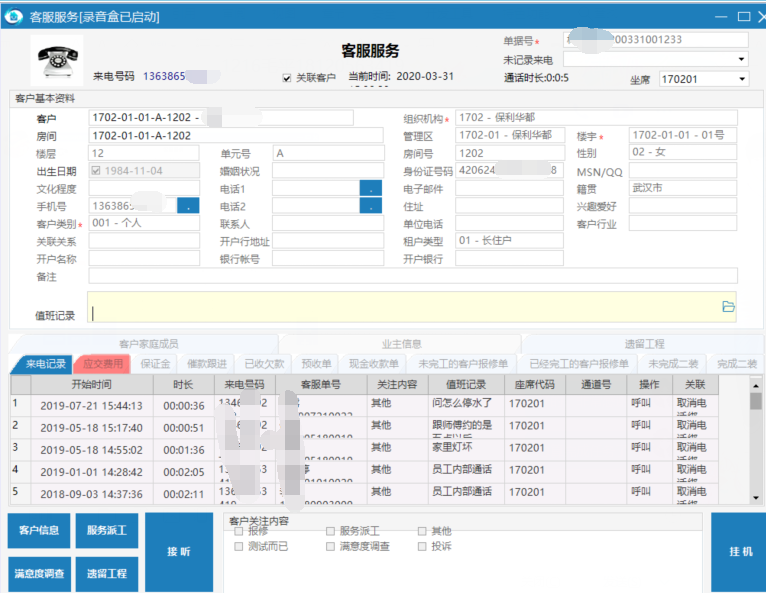Open the folder icon in 值班记录 field
This screenshot has width=766, height=593.
(728, 306)
